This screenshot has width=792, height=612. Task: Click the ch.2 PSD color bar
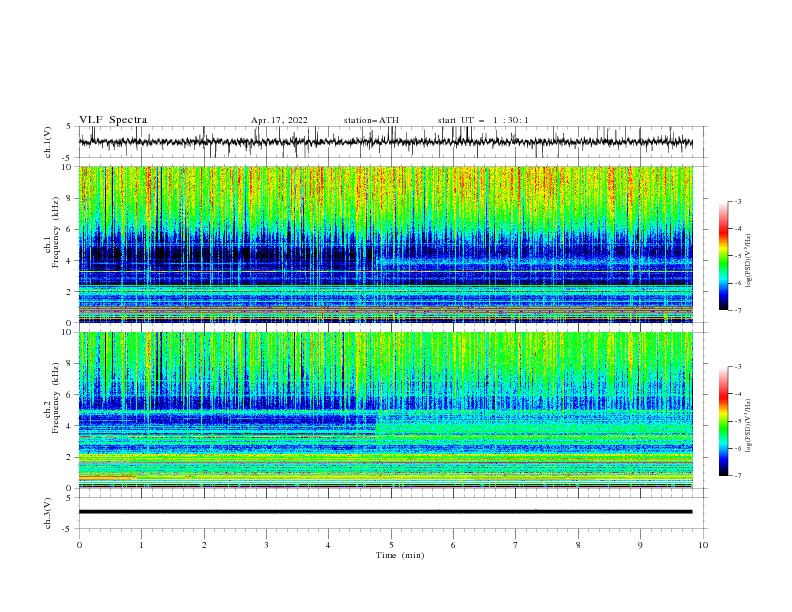[x=724, y=421]
